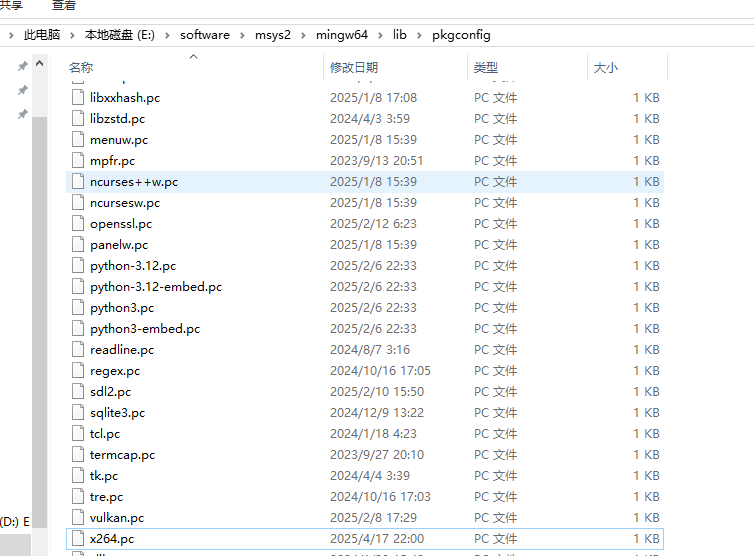Go to 此电脑 in the address bar
This screenshot has width=754, height=556.
[x=42, y=35]
